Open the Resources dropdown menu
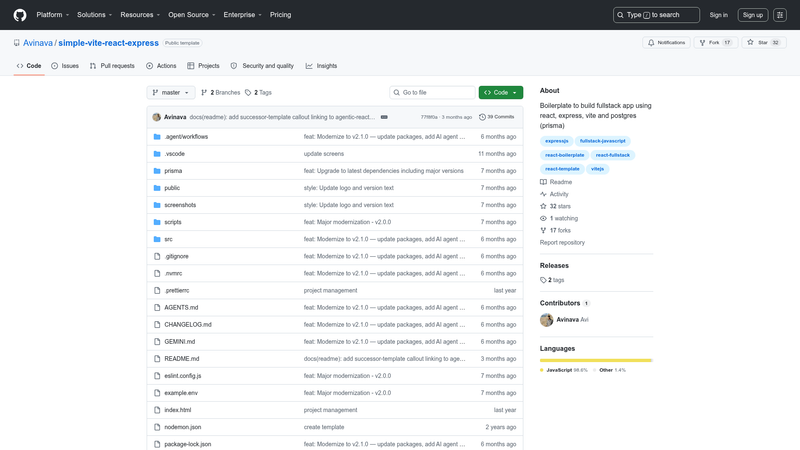This screenshot has width=800, height=450. coord(140,15)
